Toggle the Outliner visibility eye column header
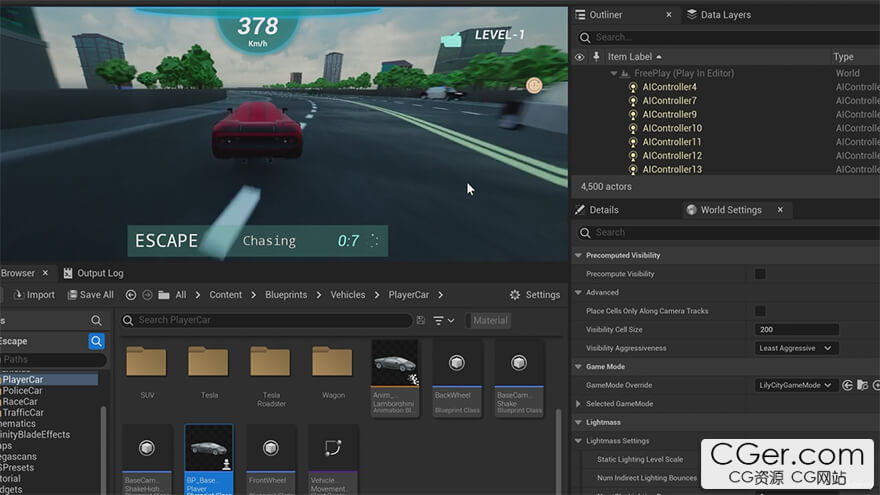 tap(580, 57)
